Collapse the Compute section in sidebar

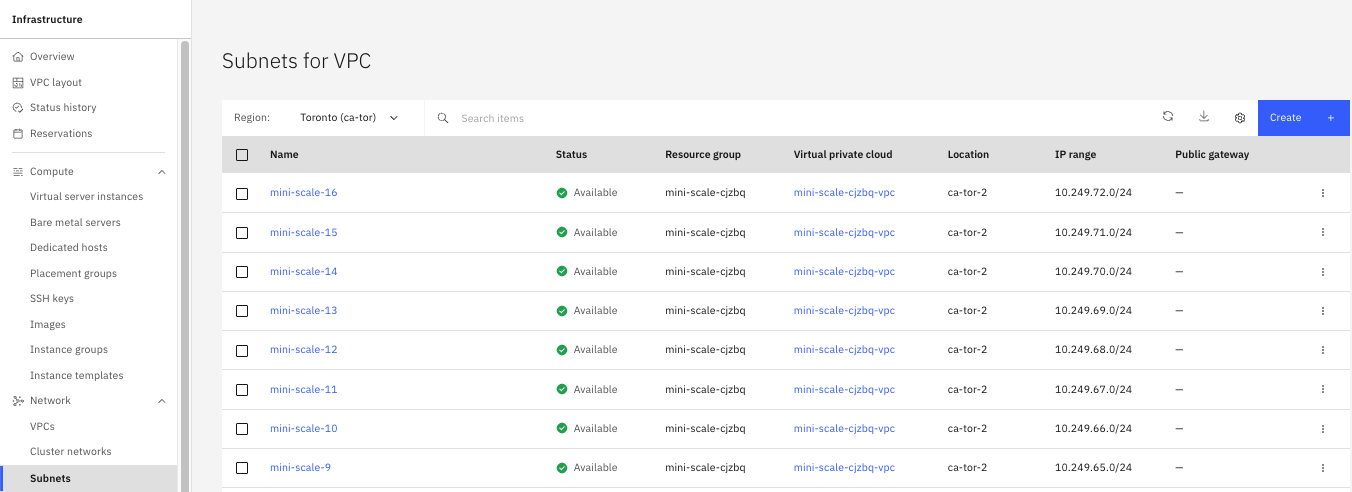(162, 172)
